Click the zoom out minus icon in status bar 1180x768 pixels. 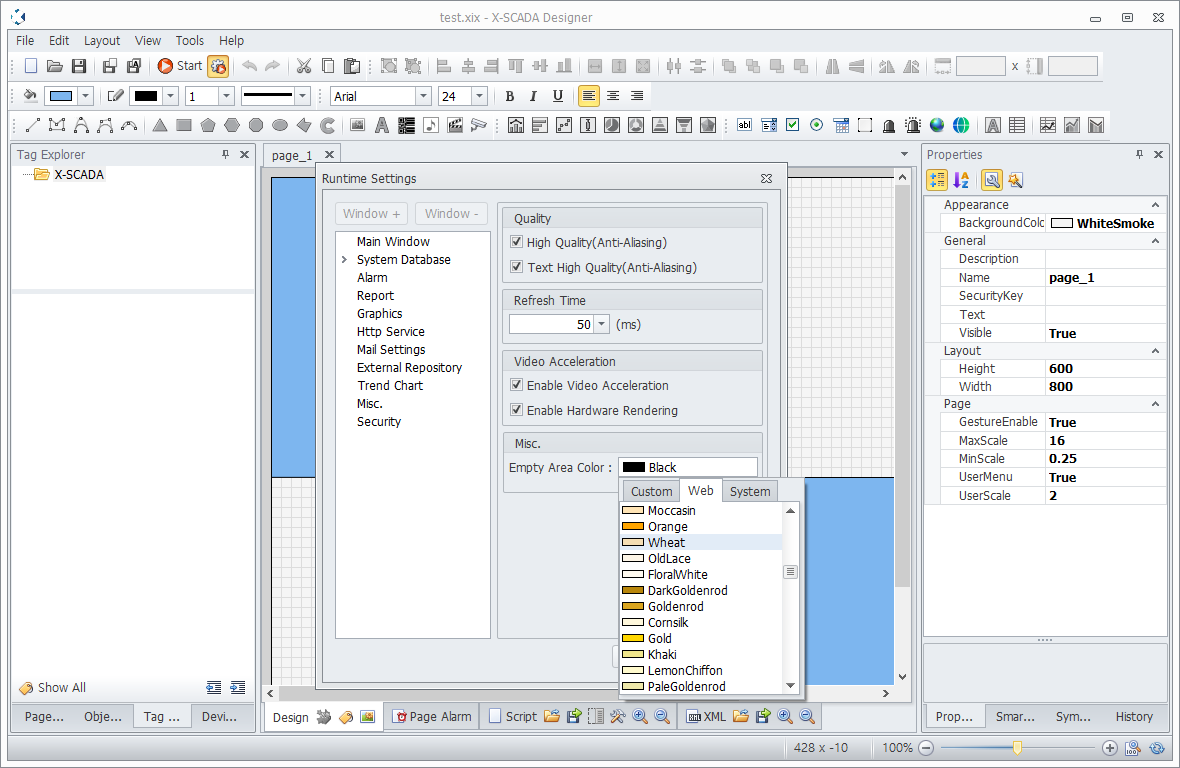point(926,748)
